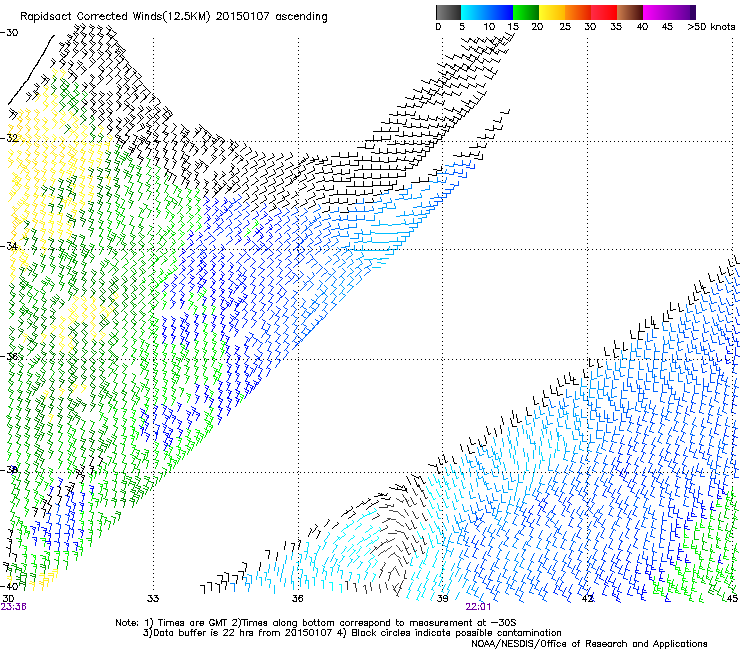Click the 'NOAA/NESDIS/Office of Research and Applications' credit
Screen dimensions: 740x650
coord(589,644)
